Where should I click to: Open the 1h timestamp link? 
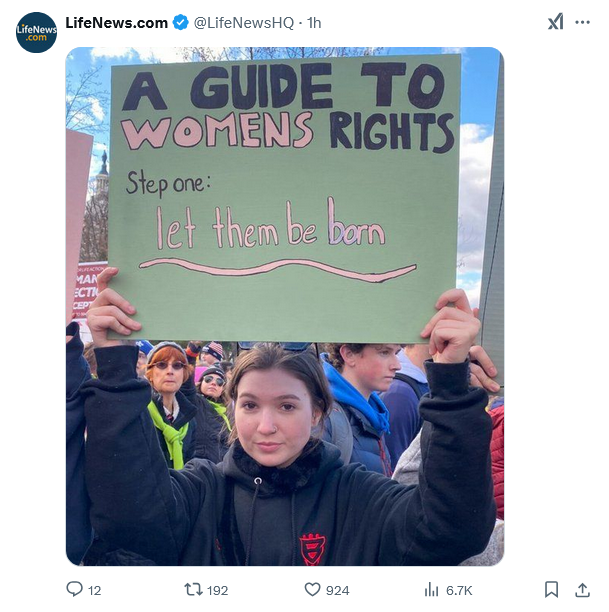tap(314, 23)
